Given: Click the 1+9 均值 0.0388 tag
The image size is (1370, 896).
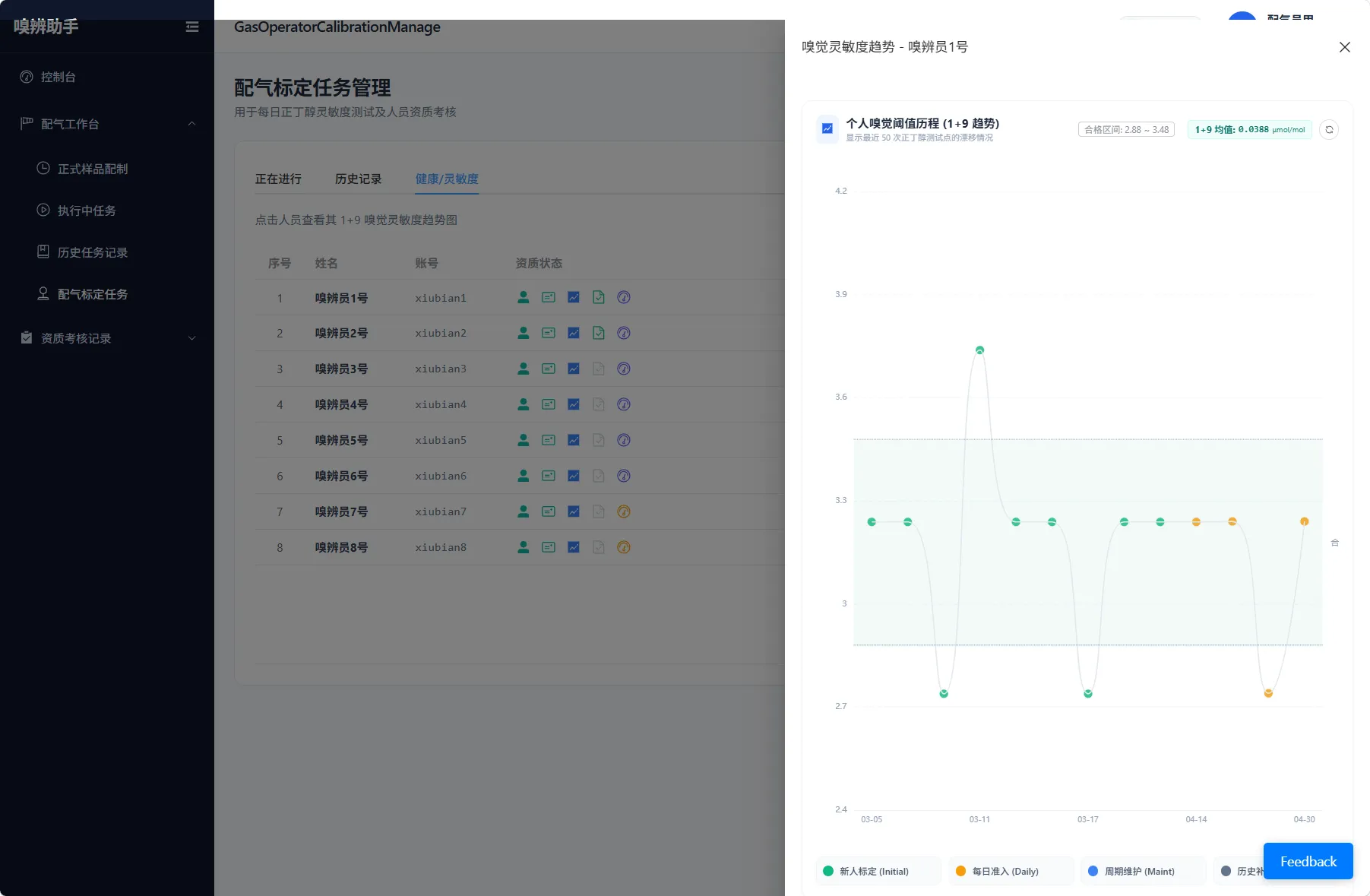Looking at the screenshot, I should click(x=1249, y=129).
